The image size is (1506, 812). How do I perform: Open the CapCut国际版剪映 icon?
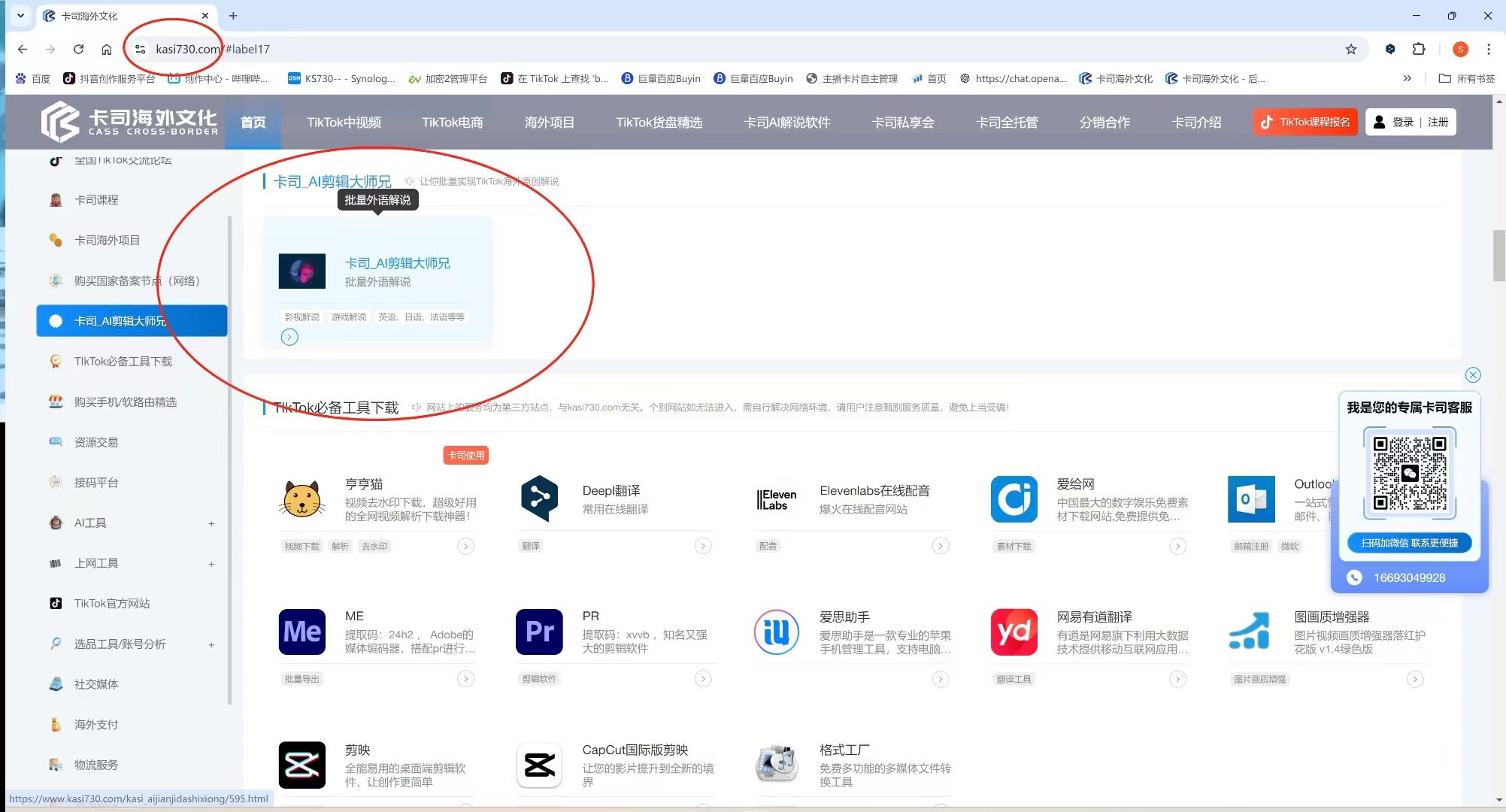tap(539, 765)
